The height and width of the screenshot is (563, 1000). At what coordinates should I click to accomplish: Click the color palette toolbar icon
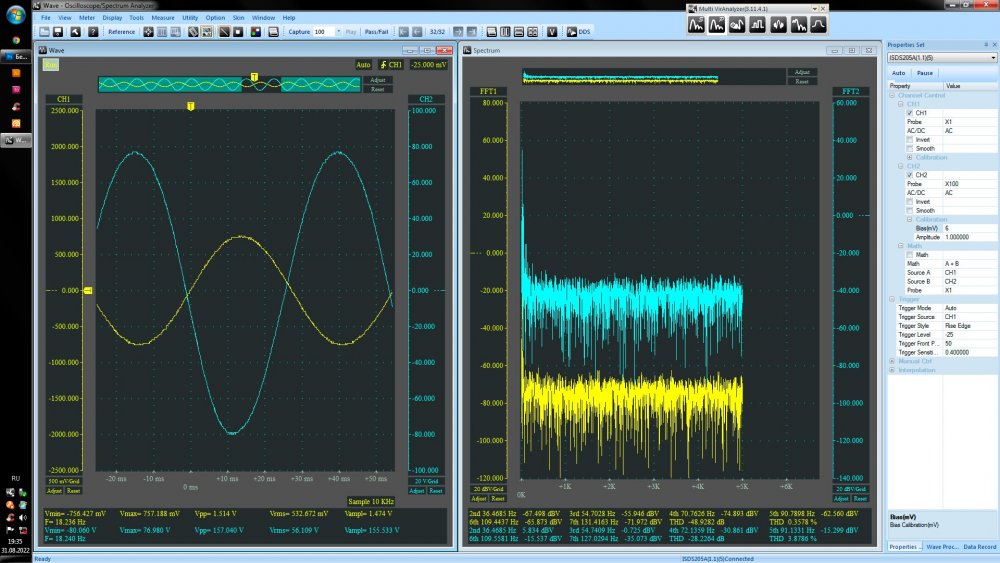255,32
